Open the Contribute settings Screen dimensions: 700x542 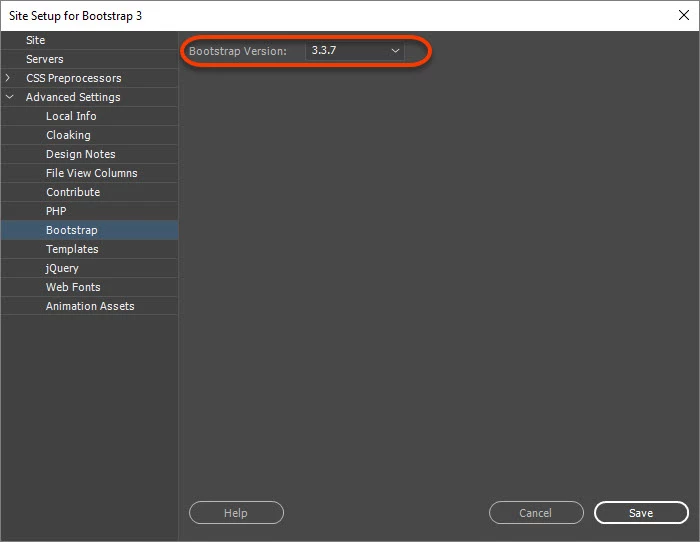pos(89,192)
